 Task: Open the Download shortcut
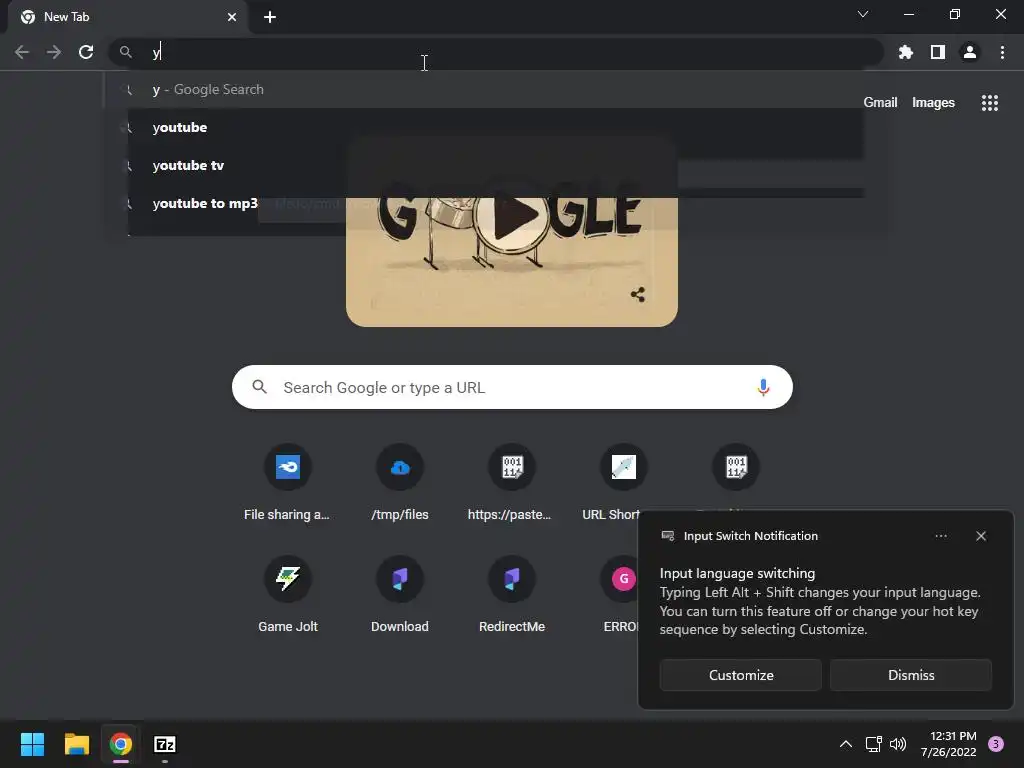[x=400, y=594]
